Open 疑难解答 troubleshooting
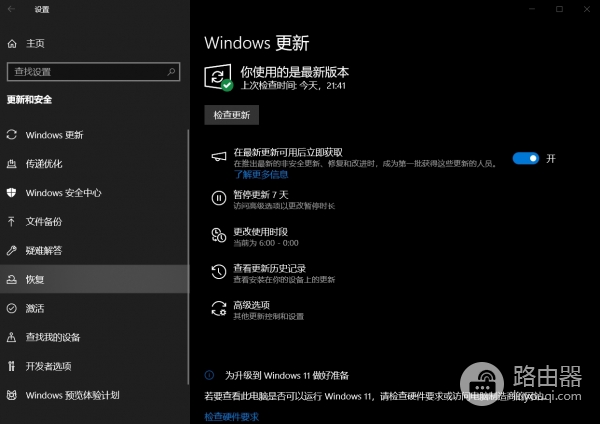Viewport: 600px width, 424px height. [x=44, y=251]
